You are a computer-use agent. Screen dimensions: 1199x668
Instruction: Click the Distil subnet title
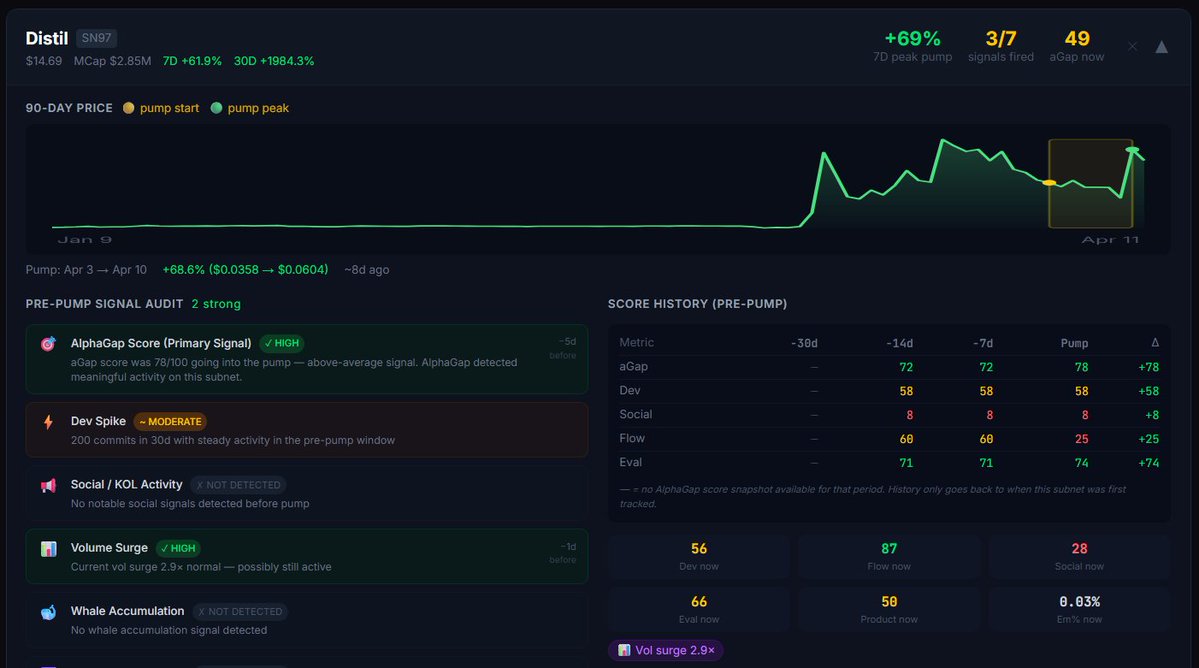pos(47,38)
